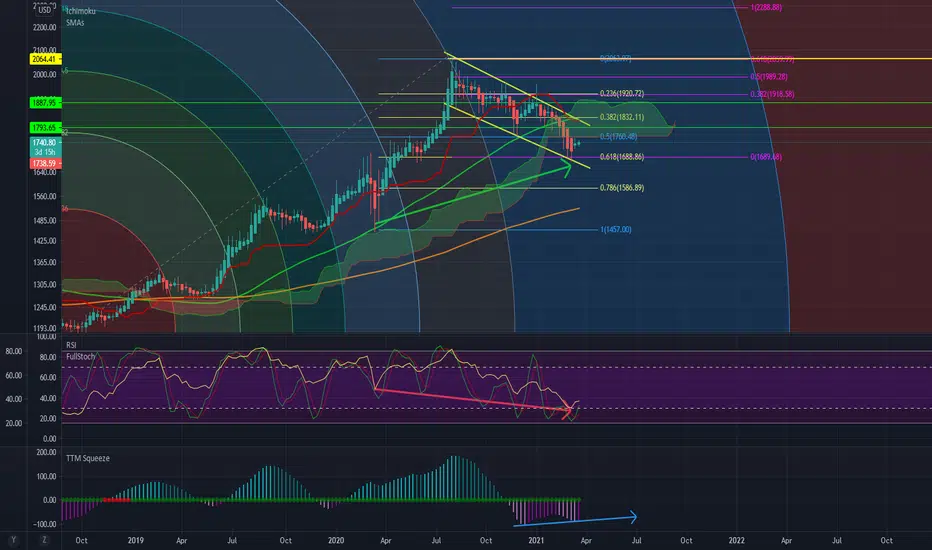Viewport: 932px width, 550px height.
Task: Click 1193.00 on the price scale
Action: (x=45, y=328)
